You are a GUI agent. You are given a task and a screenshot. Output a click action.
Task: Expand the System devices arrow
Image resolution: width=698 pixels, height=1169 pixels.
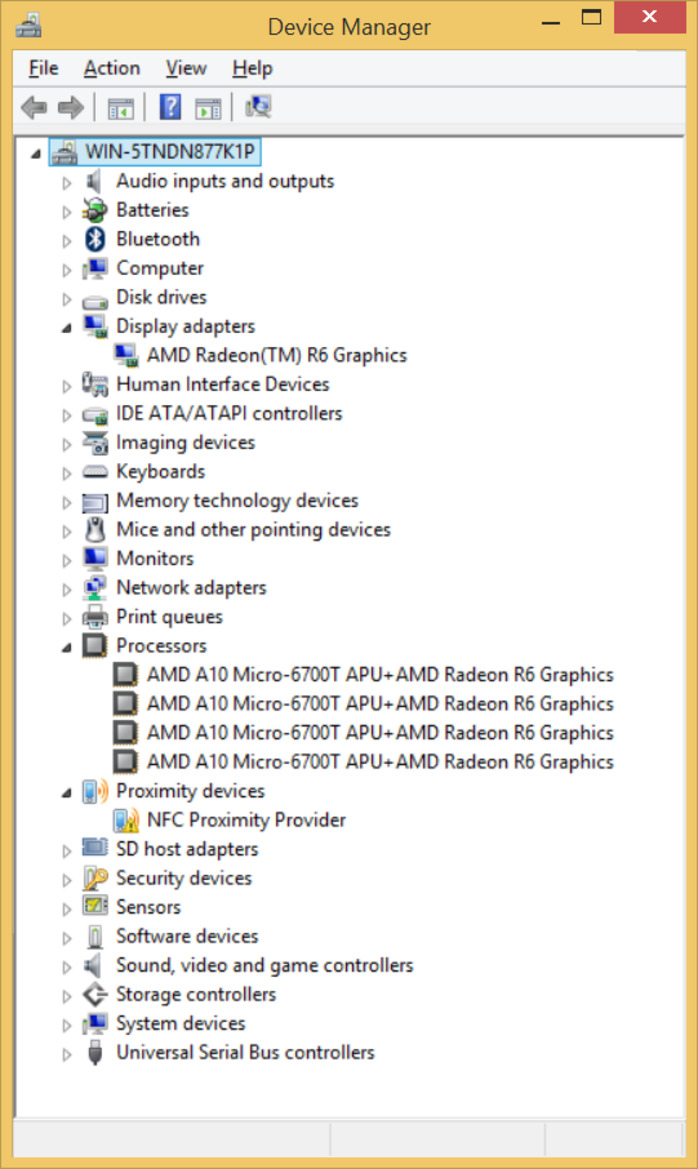coord(66,1026)
